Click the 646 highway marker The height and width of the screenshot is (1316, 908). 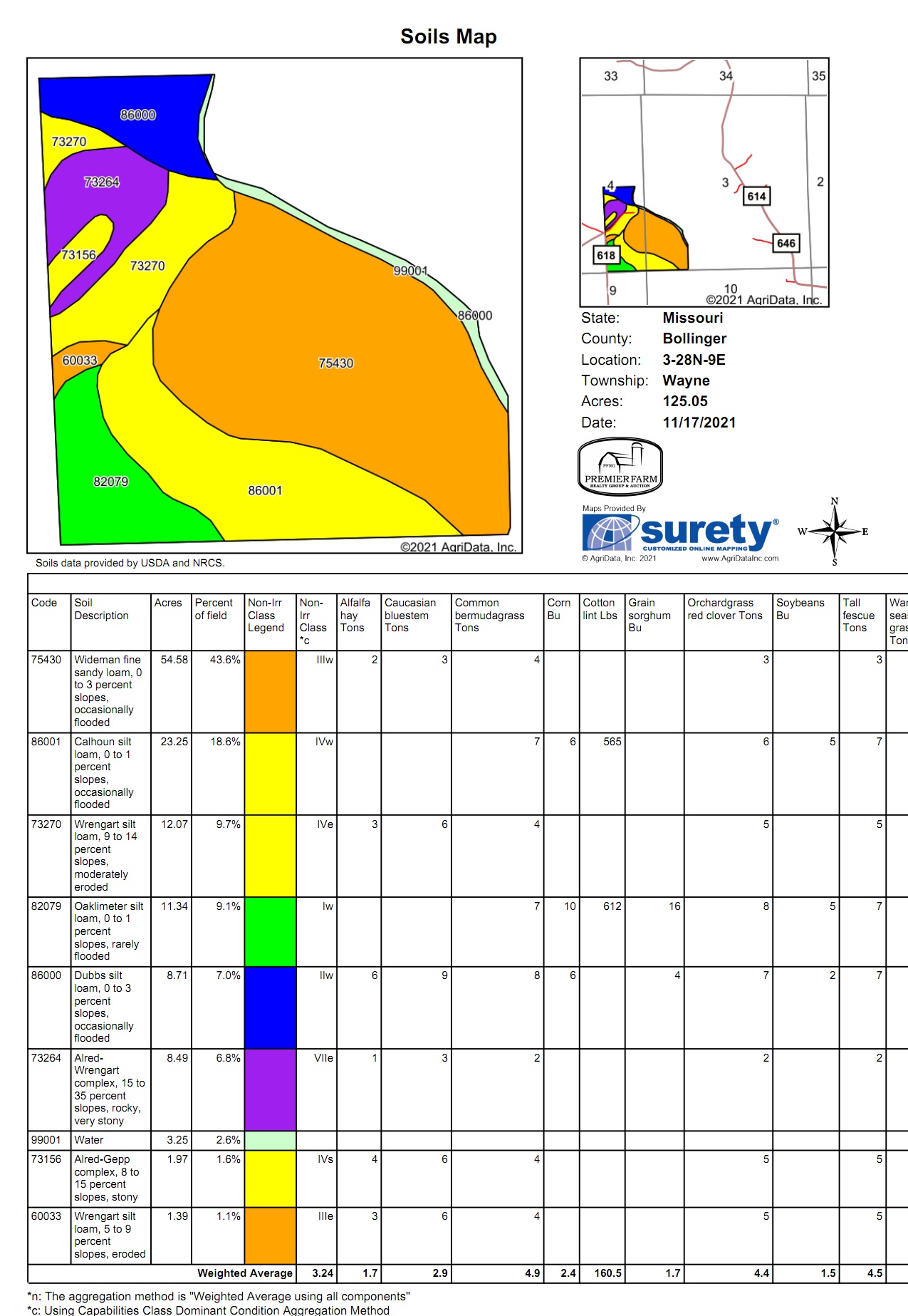point(786,244)
